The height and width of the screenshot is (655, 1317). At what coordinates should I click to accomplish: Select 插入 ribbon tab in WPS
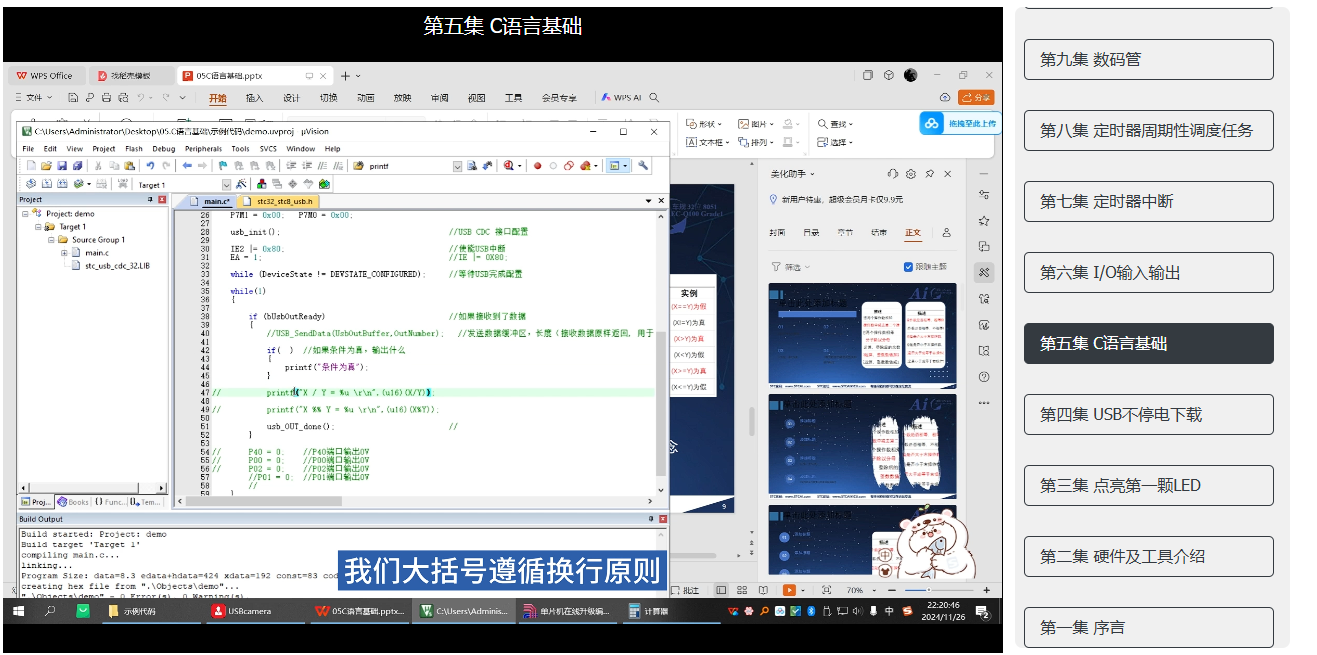(x=254, y=98)
